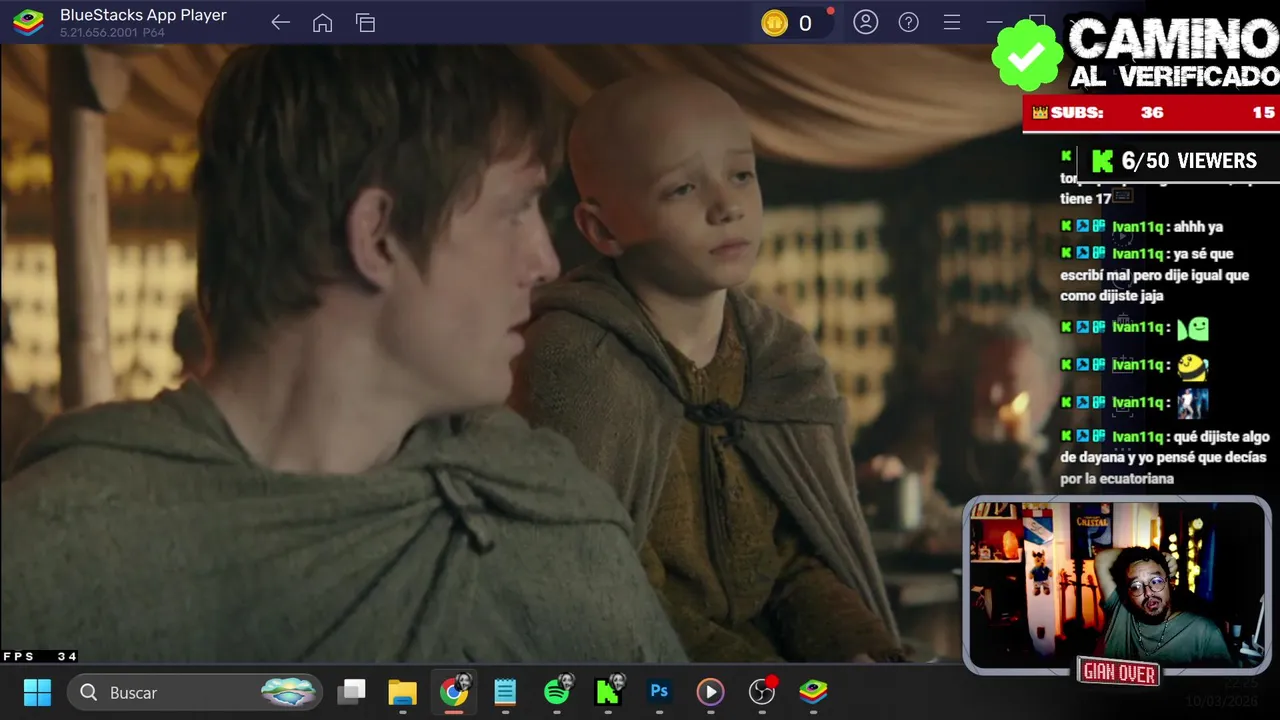Image resolution: width=1280 pixels, height=720 pixels.
Task: Open the Windows Start menu
Action: point(37,692)
